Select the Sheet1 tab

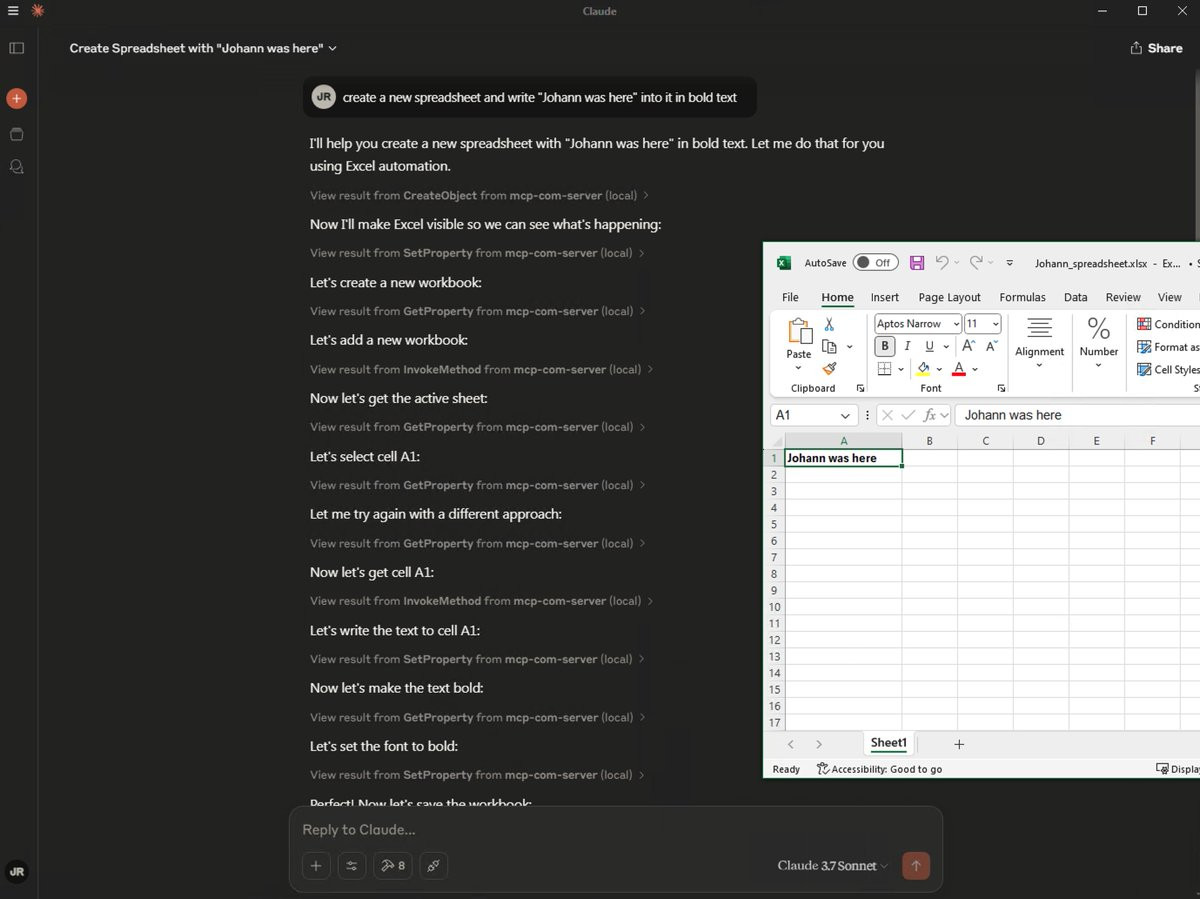888,743
